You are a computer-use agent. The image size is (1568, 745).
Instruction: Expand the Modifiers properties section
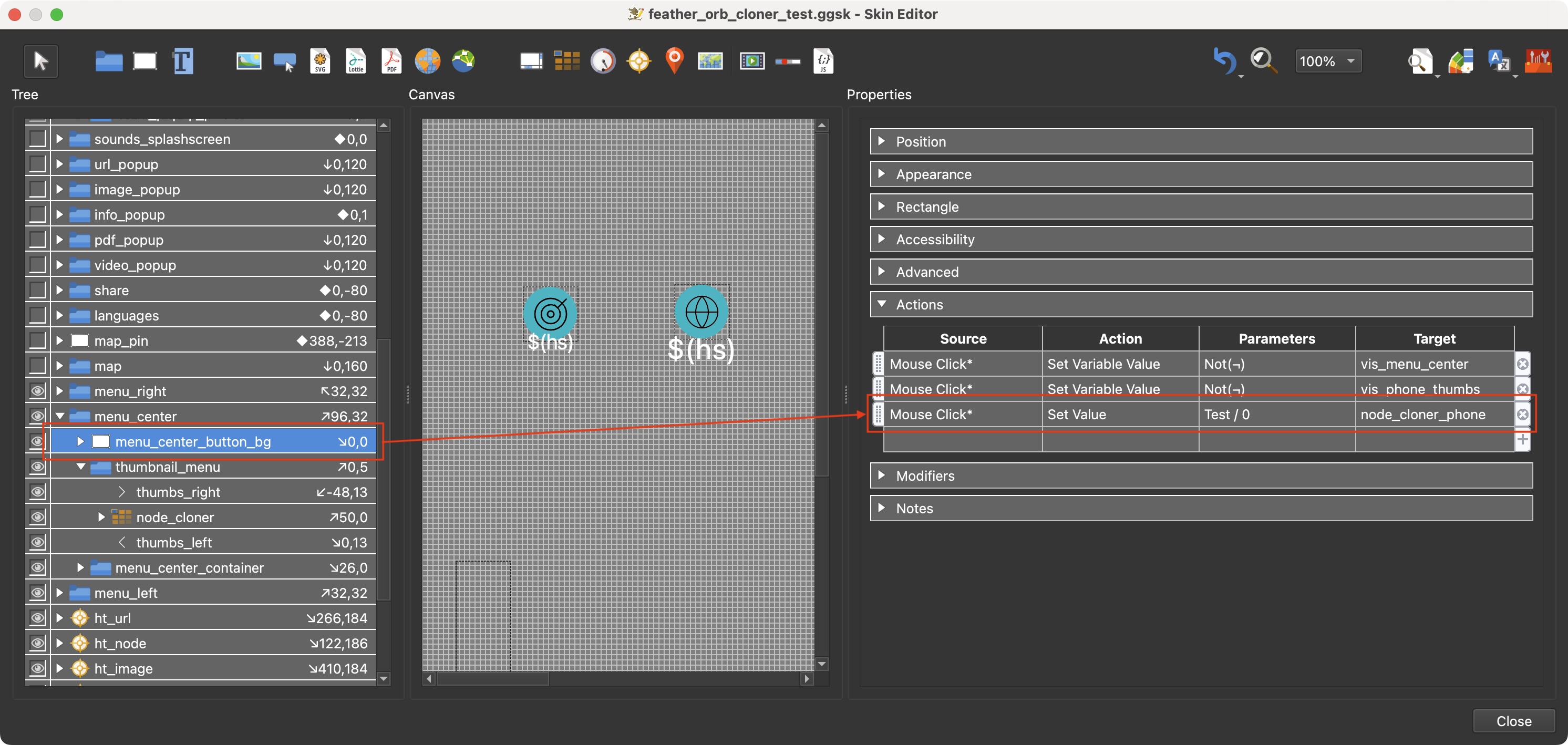pos(1201,475)
